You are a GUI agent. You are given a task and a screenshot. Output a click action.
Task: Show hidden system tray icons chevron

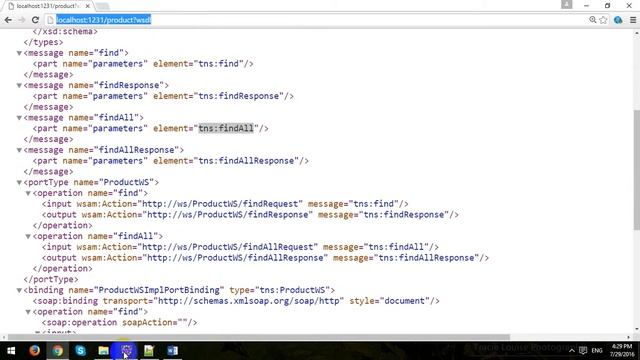click(572, 351)
